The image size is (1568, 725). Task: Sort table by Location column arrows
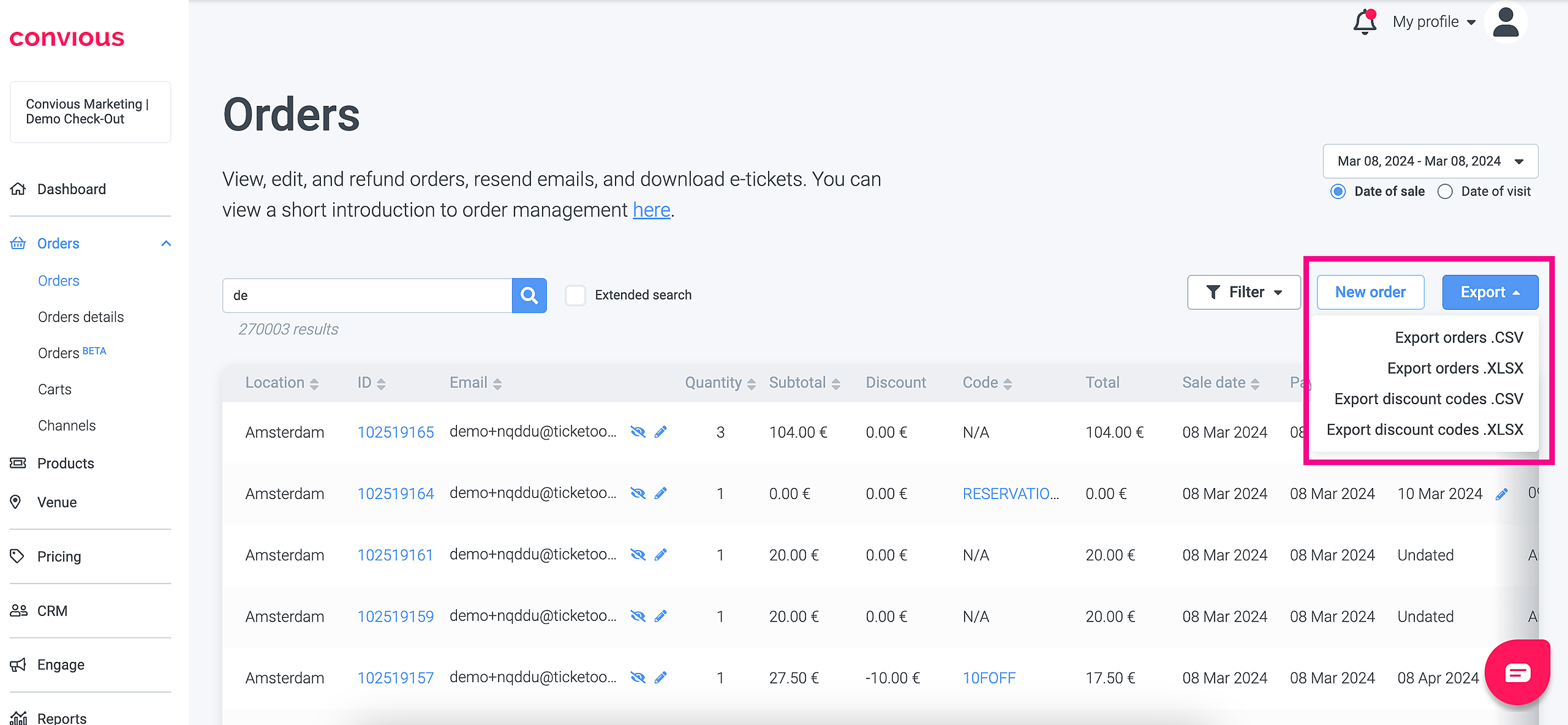point(314,384)
